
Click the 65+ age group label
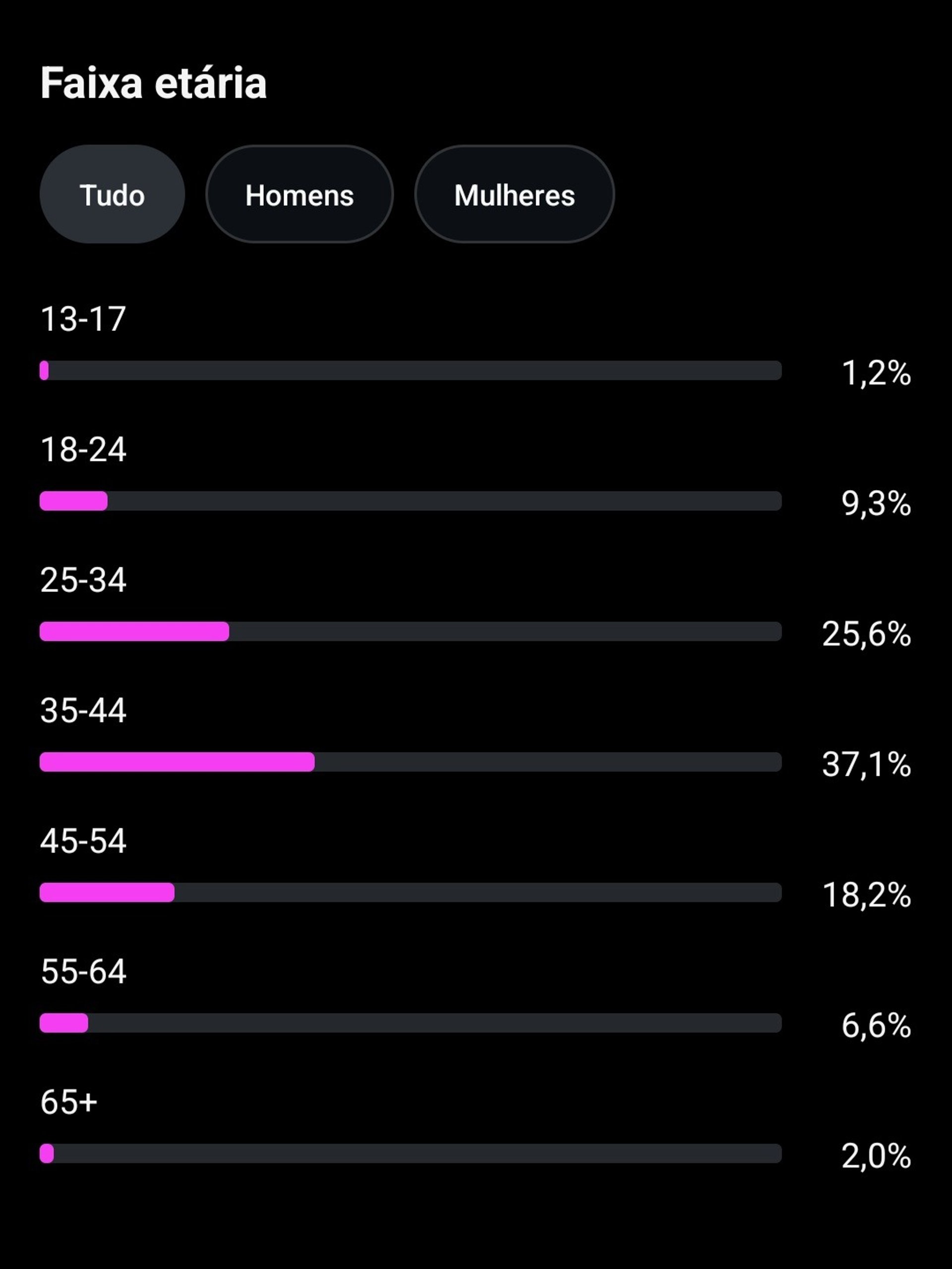pyautogui.click(x=69, y=1102)
